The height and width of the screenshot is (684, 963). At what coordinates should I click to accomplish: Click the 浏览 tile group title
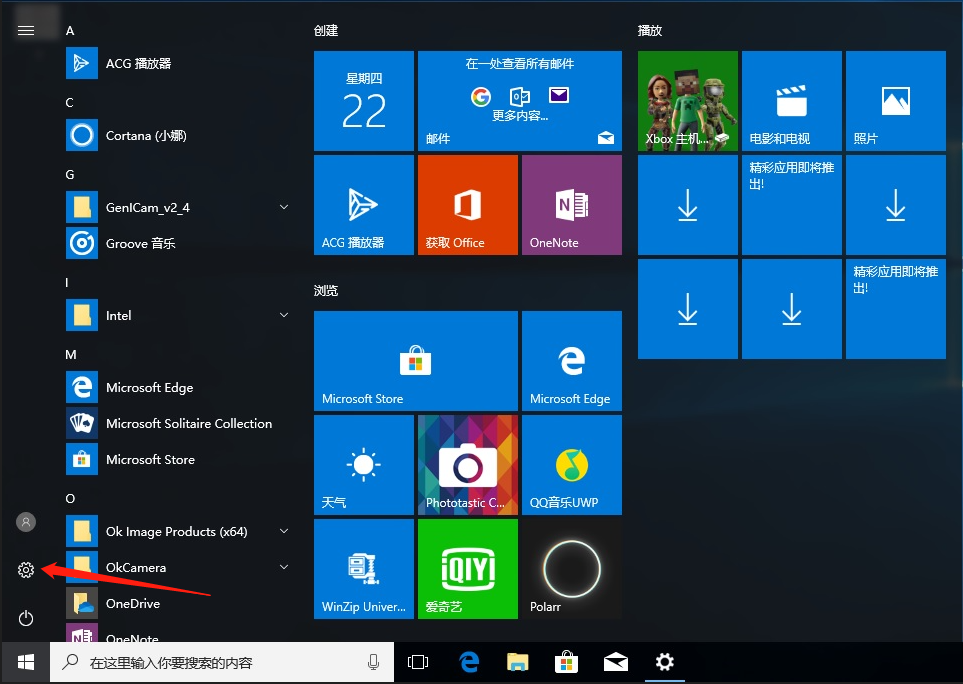click(326, 290)
